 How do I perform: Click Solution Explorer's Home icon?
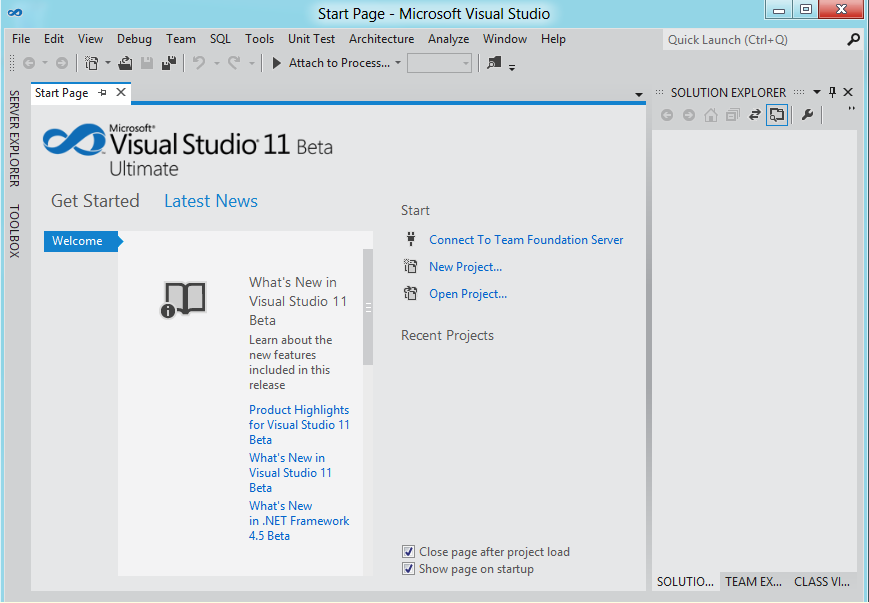[x=710, y=115]
